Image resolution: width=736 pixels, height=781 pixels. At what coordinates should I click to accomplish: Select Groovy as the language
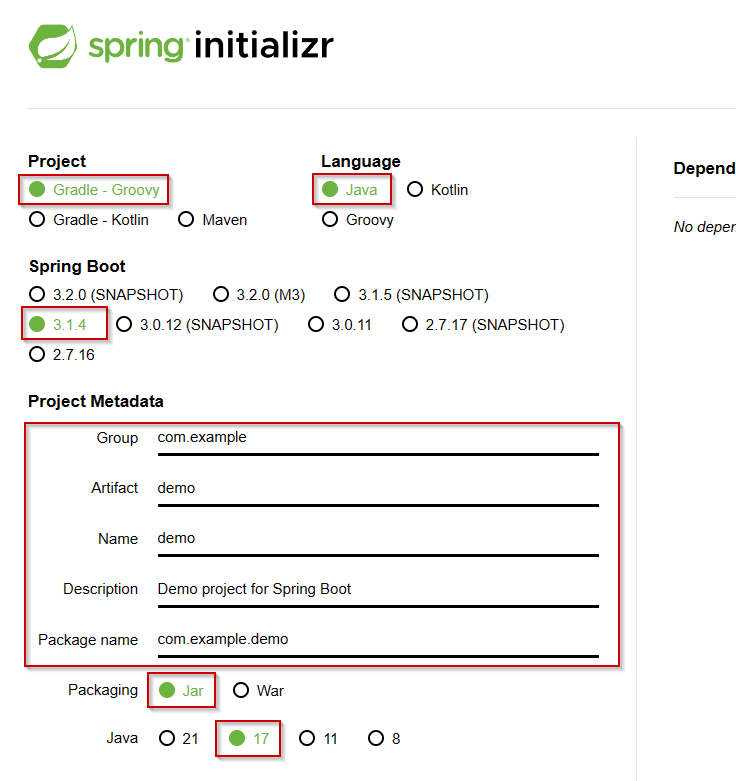point(358,220)
